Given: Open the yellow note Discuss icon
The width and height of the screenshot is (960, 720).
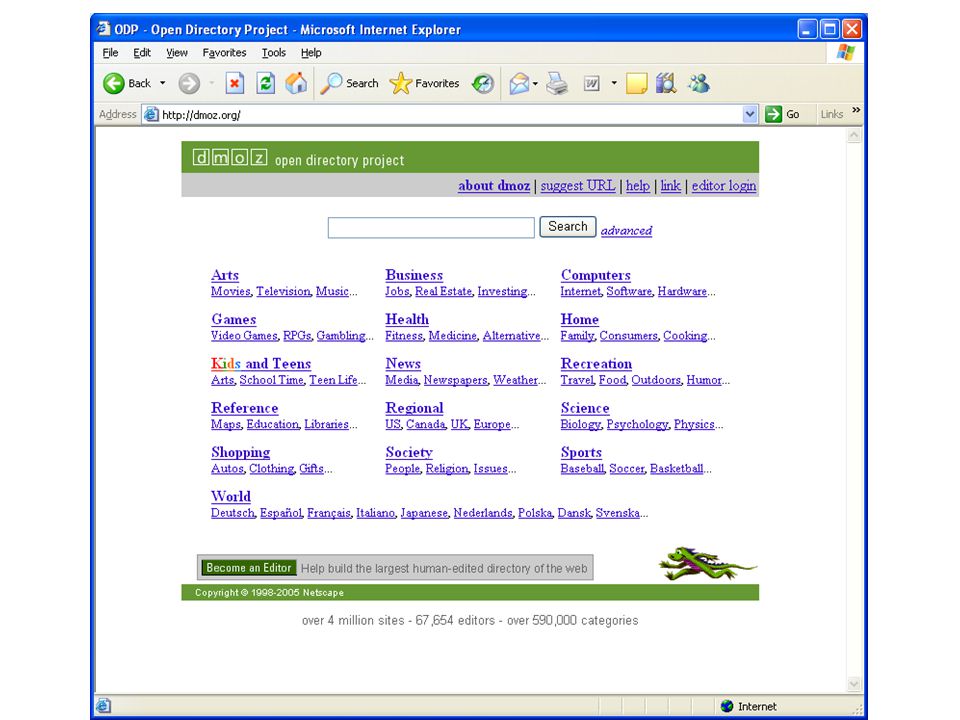Looking at the screenshot, I should pyautogui.click(x=637, y=83).
